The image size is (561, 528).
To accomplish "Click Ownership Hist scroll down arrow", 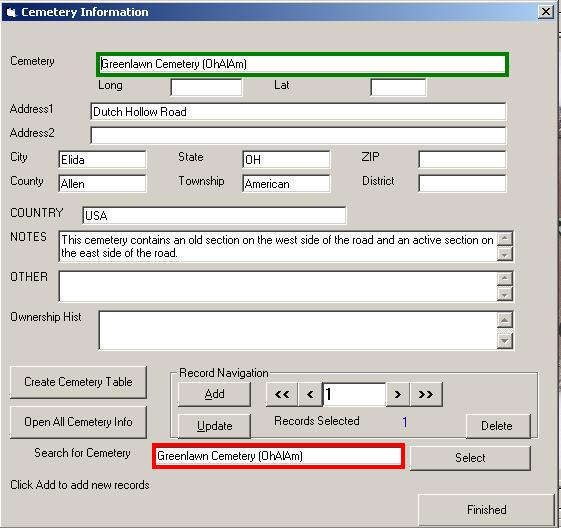I will click(505, 341).
